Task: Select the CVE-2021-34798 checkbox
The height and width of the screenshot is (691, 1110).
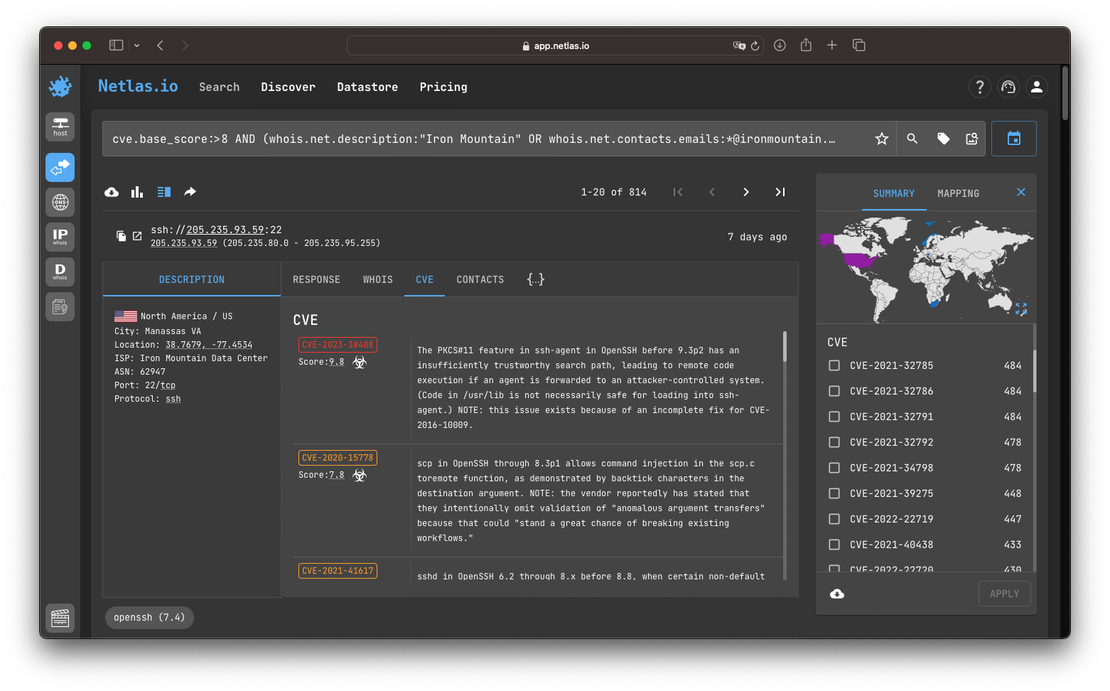Action: pyautogui.click(x=835, y=468)
